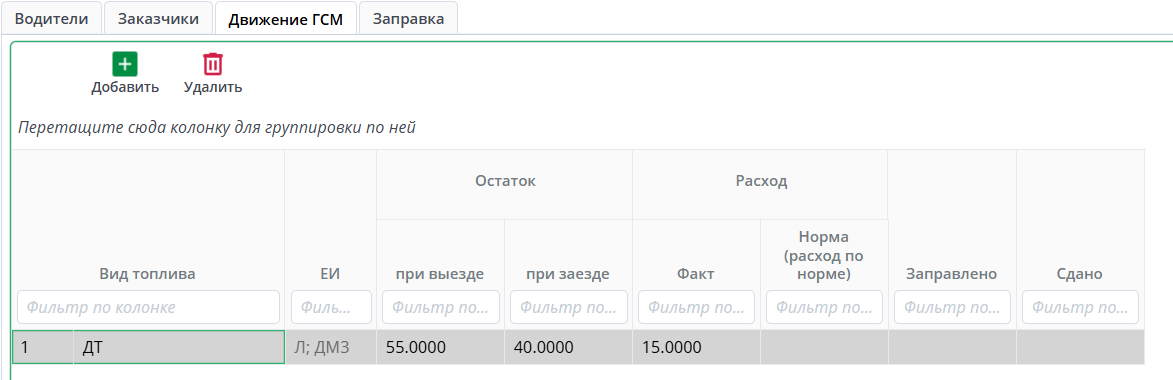Switch to the Водители tab
Image resolution: width=1173 pixels, height=380 pixels.
pos(52,19)
